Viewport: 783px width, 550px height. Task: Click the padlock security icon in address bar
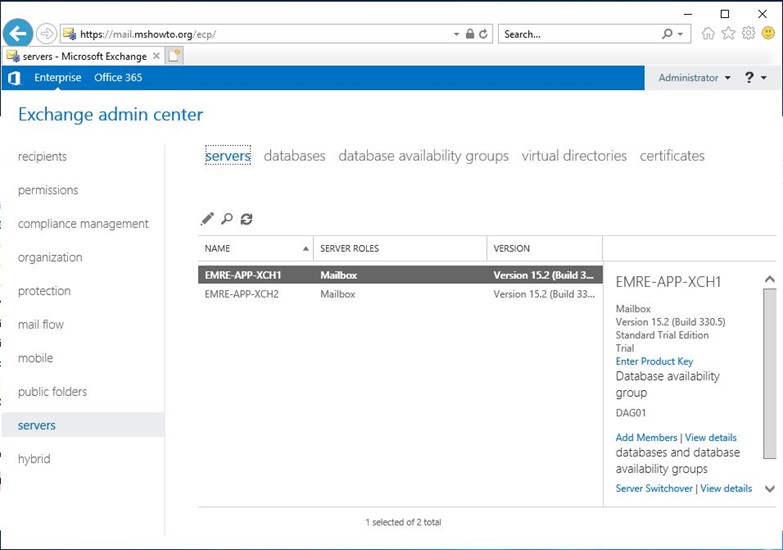(470, 34)
